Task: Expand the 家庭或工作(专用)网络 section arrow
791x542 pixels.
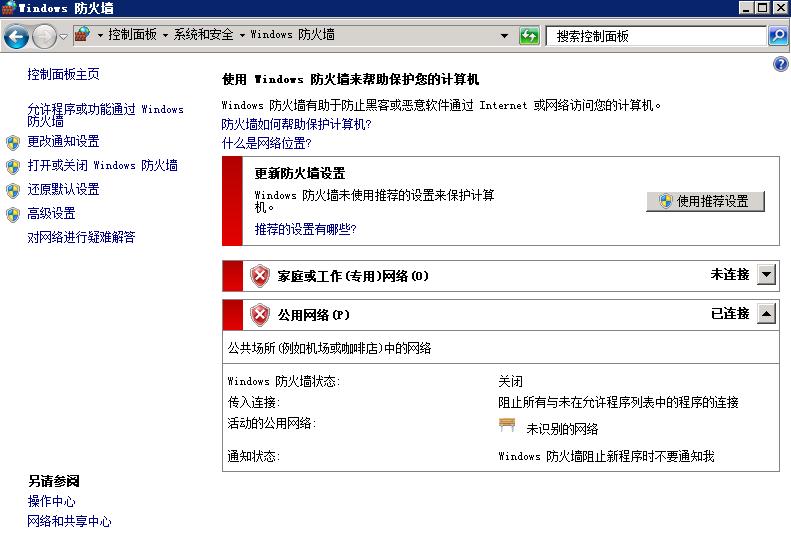Action: coord(766,274)
